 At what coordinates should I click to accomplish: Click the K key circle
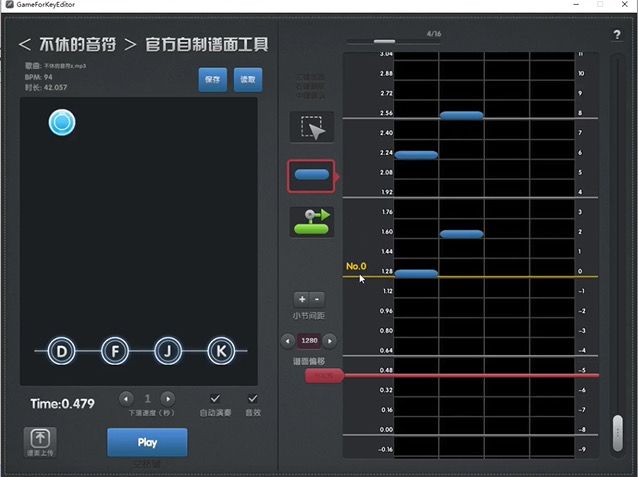221,351
